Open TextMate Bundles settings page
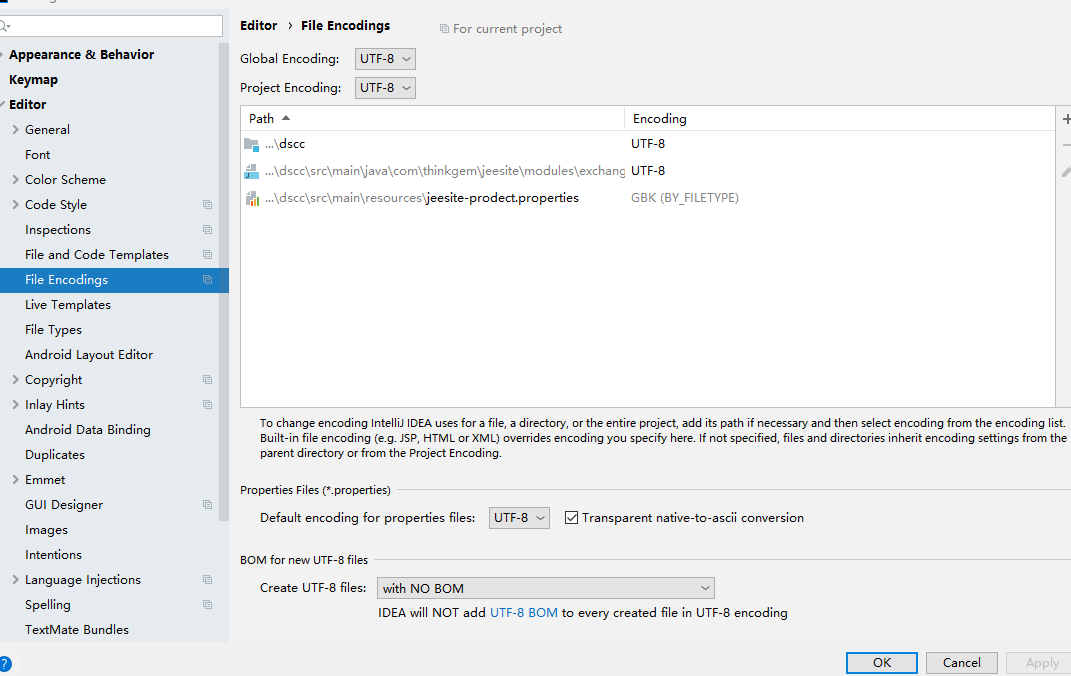The height and width of the screenshot is (676, 1071). coord(76,630)
